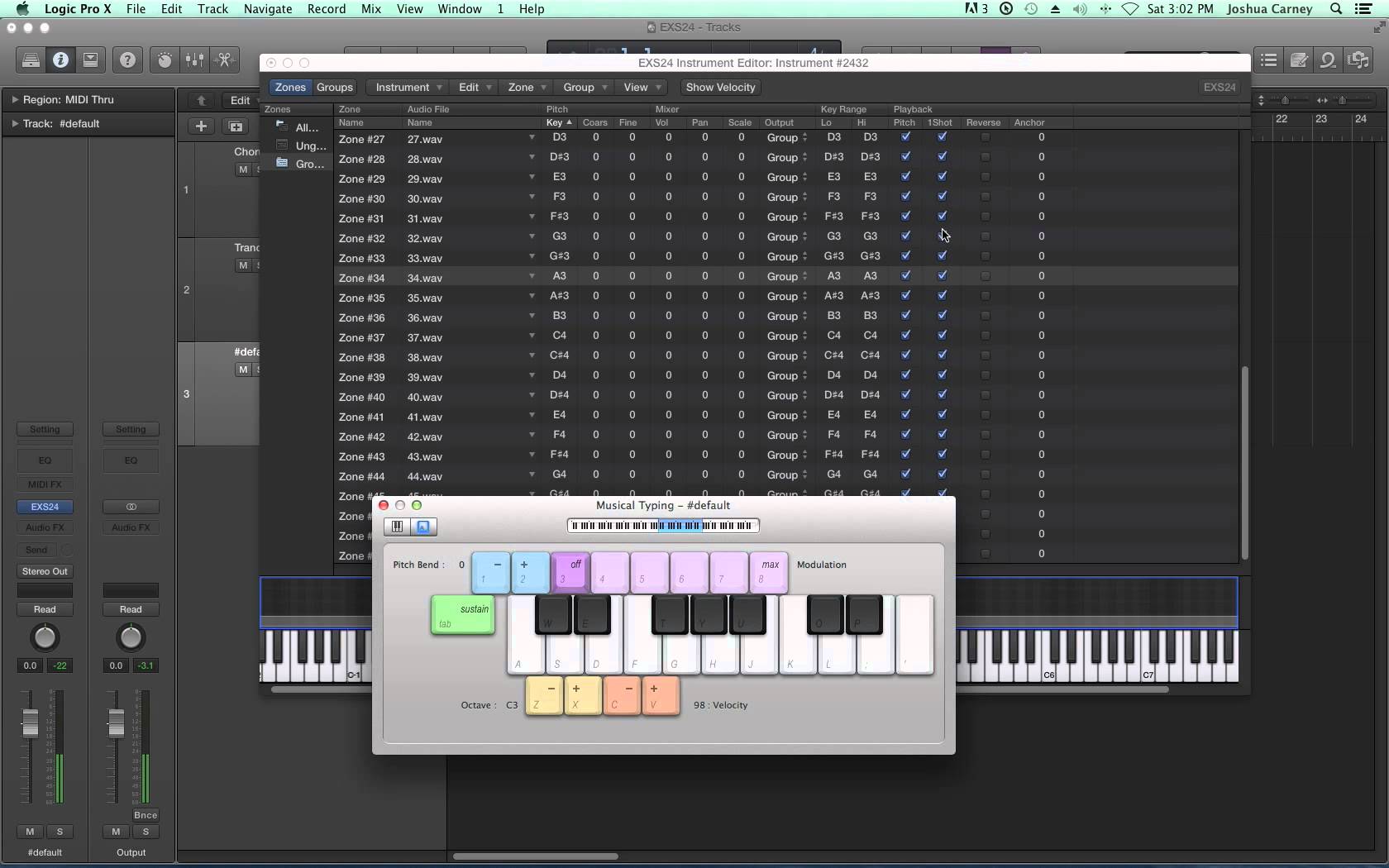Open audio file dropdown for 36.wav
Viewport: 1389px width, 868px height.
(532, 317)
